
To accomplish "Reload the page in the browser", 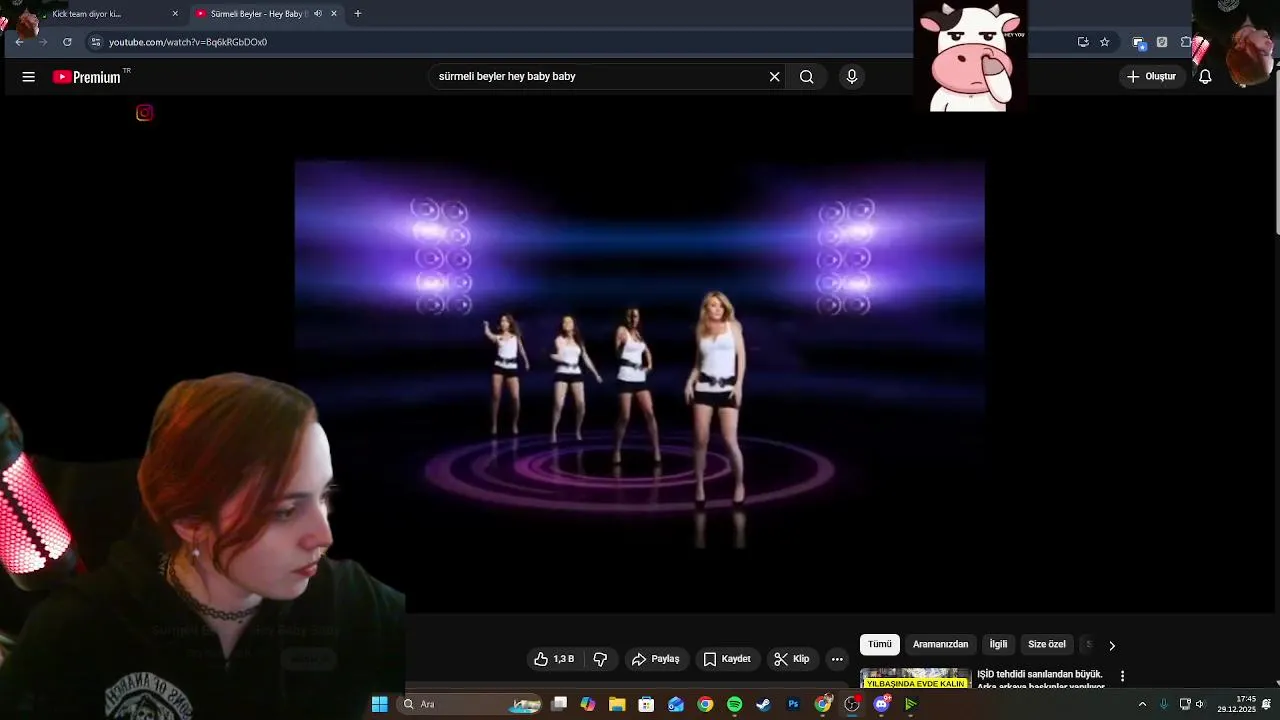I will click(x=67, y=42).
